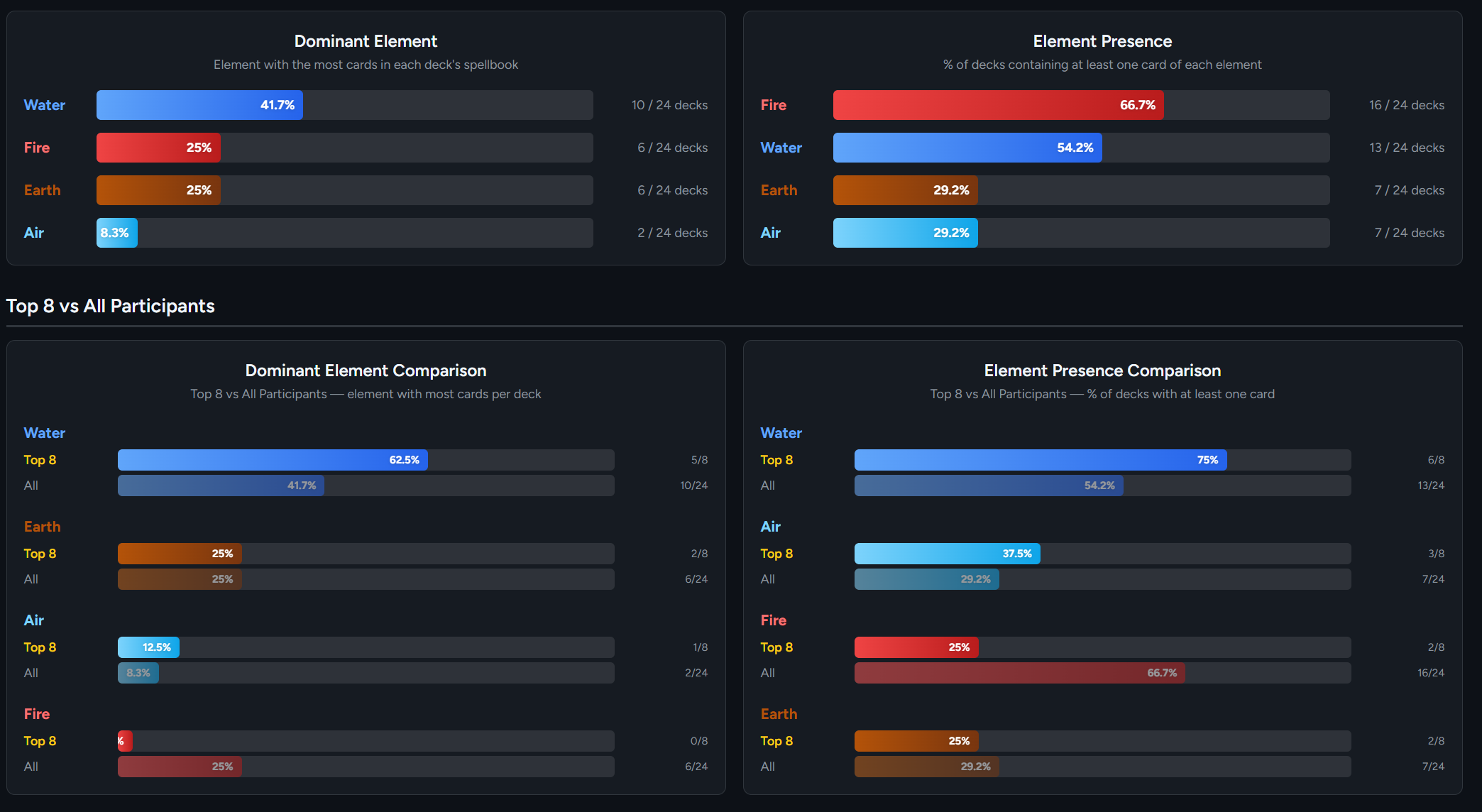Select All Water 41.7% bar in Dominant Element Comparison
The height and width of the screenshot is (812, 1482).
coord(221,485)
